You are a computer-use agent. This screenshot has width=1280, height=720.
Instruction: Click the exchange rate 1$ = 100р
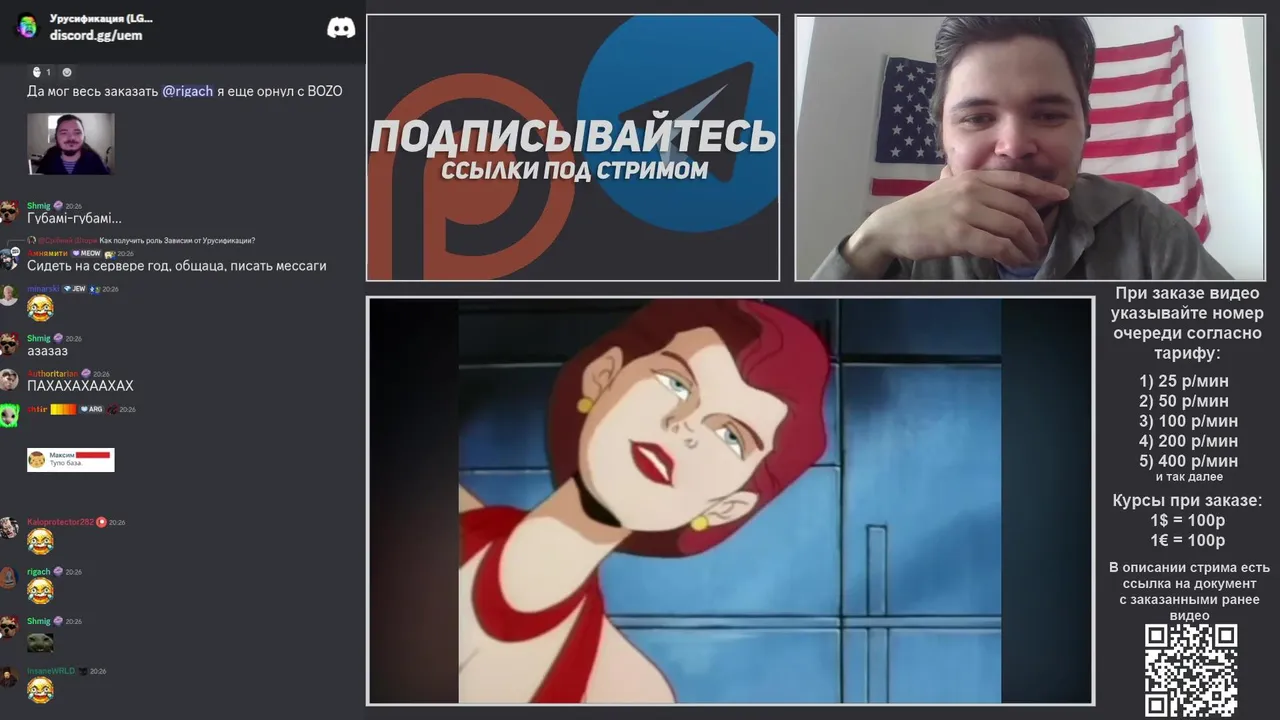1188,521
